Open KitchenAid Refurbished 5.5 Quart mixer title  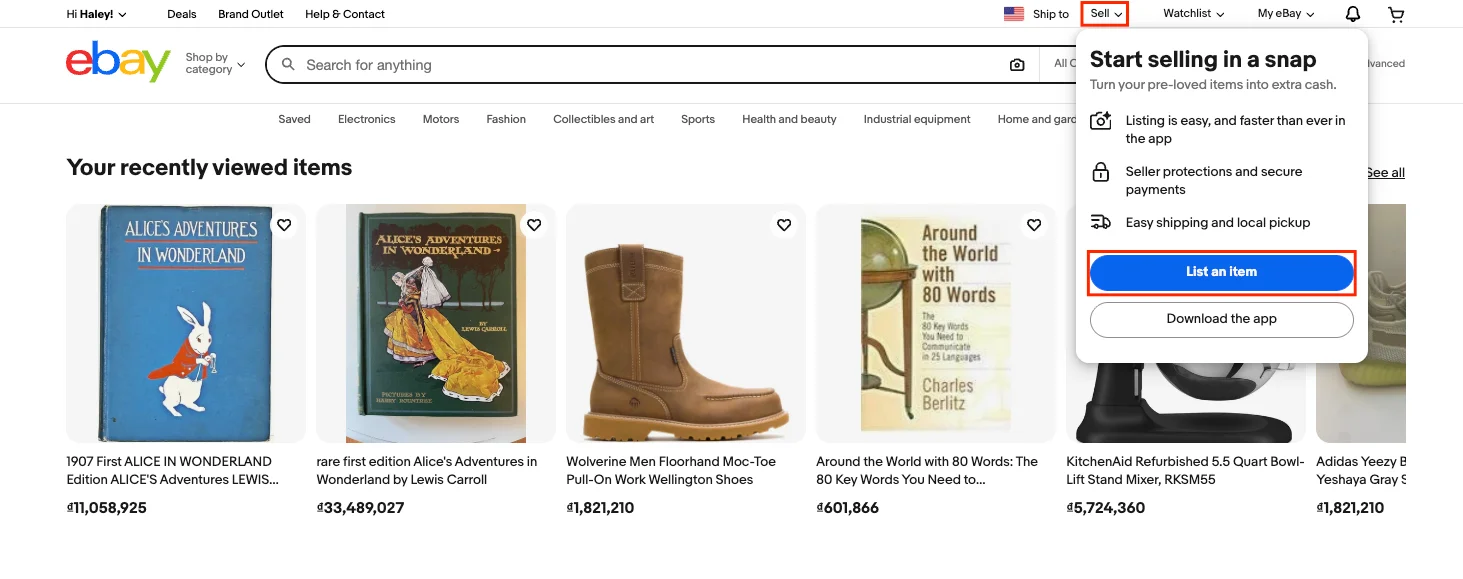[x=1185, y=470]
